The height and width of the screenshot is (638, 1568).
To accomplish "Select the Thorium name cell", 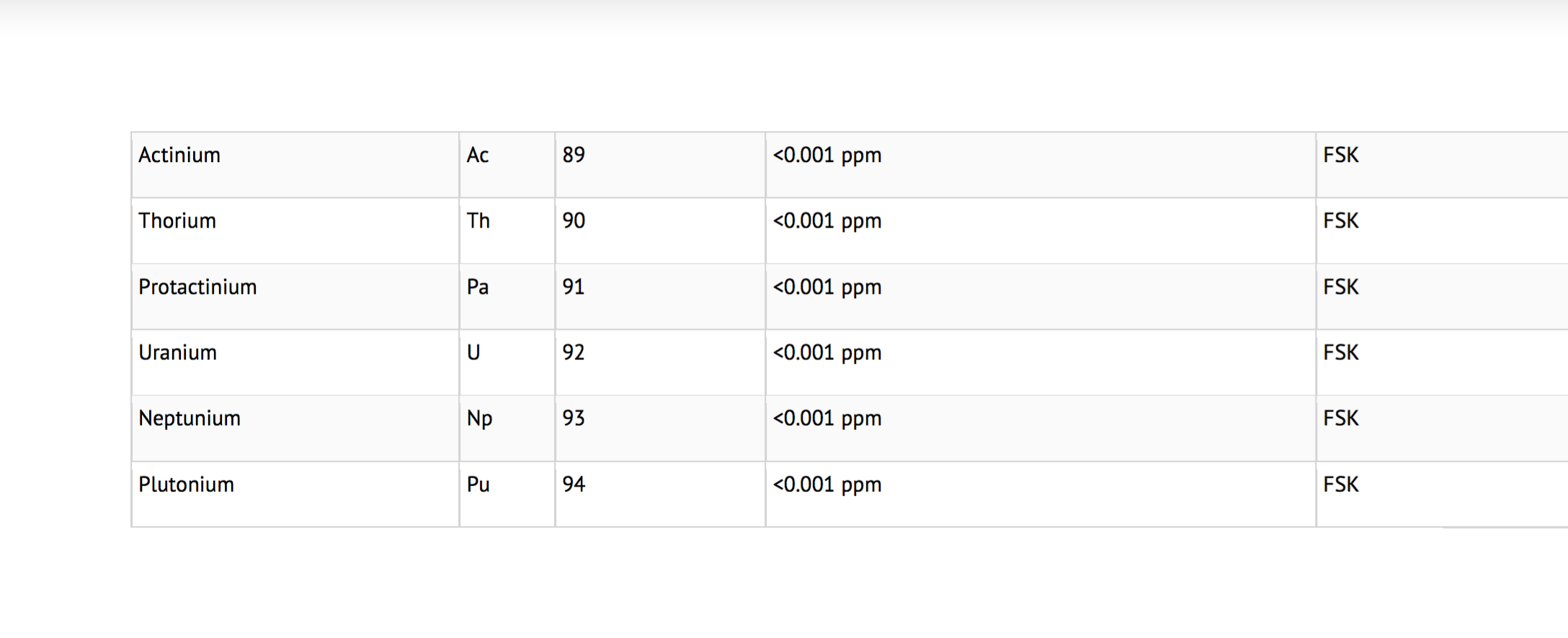I will click(x=177, y=221).
